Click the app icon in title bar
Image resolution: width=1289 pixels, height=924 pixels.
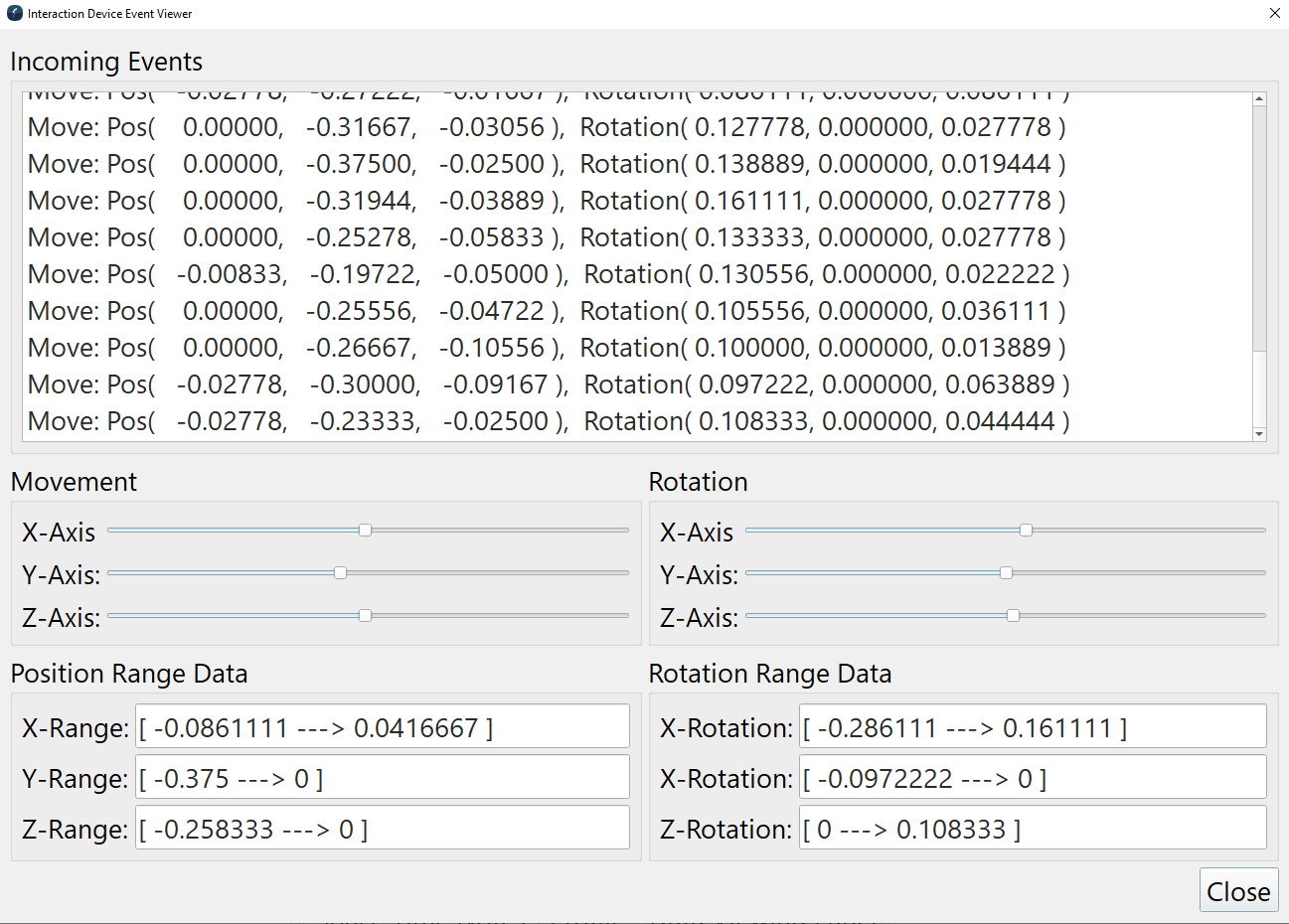[14, 14]
